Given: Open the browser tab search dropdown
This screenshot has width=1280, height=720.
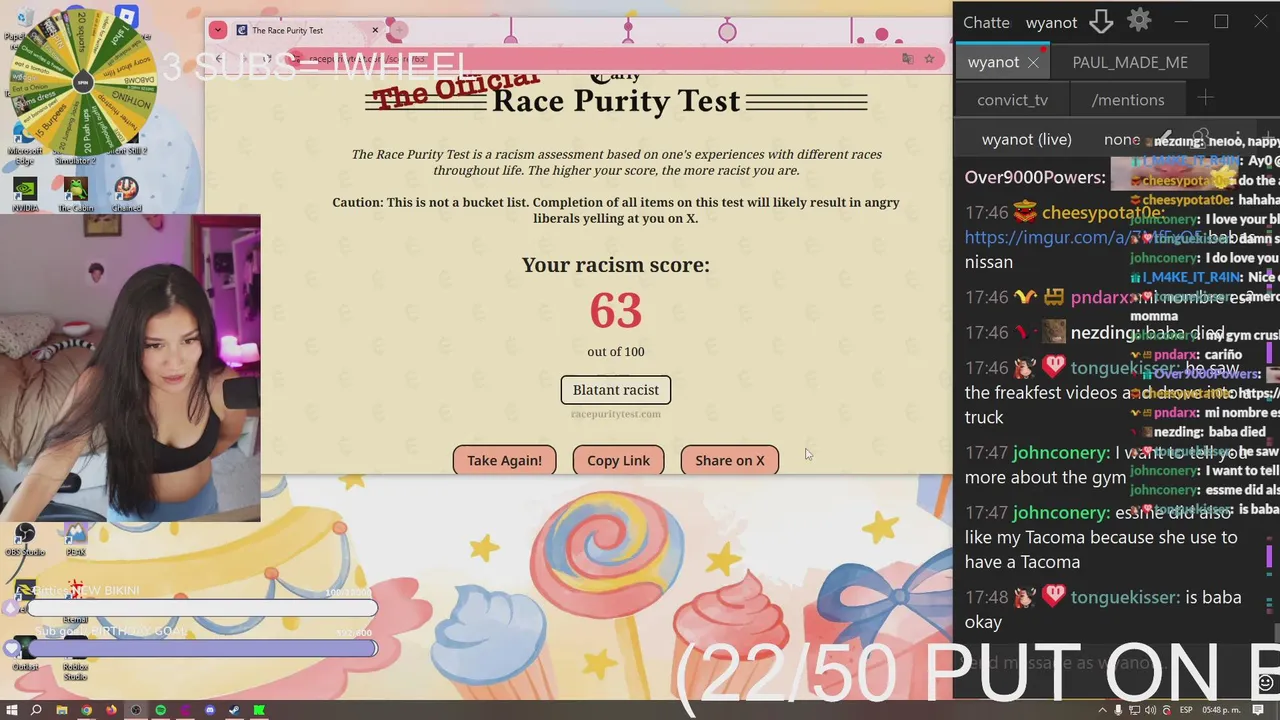Looking at the screenshot, I should pyautogui.click(x=217, y=30).
